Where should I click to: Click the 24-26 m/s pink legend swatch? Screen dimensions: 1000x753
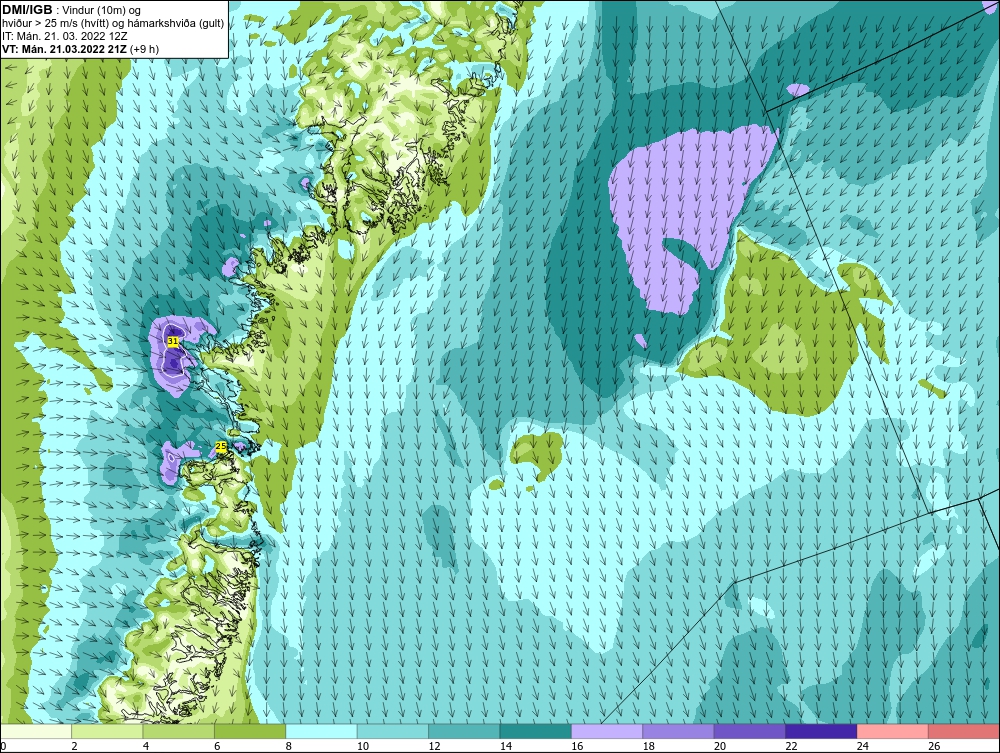tap(893, 731)
